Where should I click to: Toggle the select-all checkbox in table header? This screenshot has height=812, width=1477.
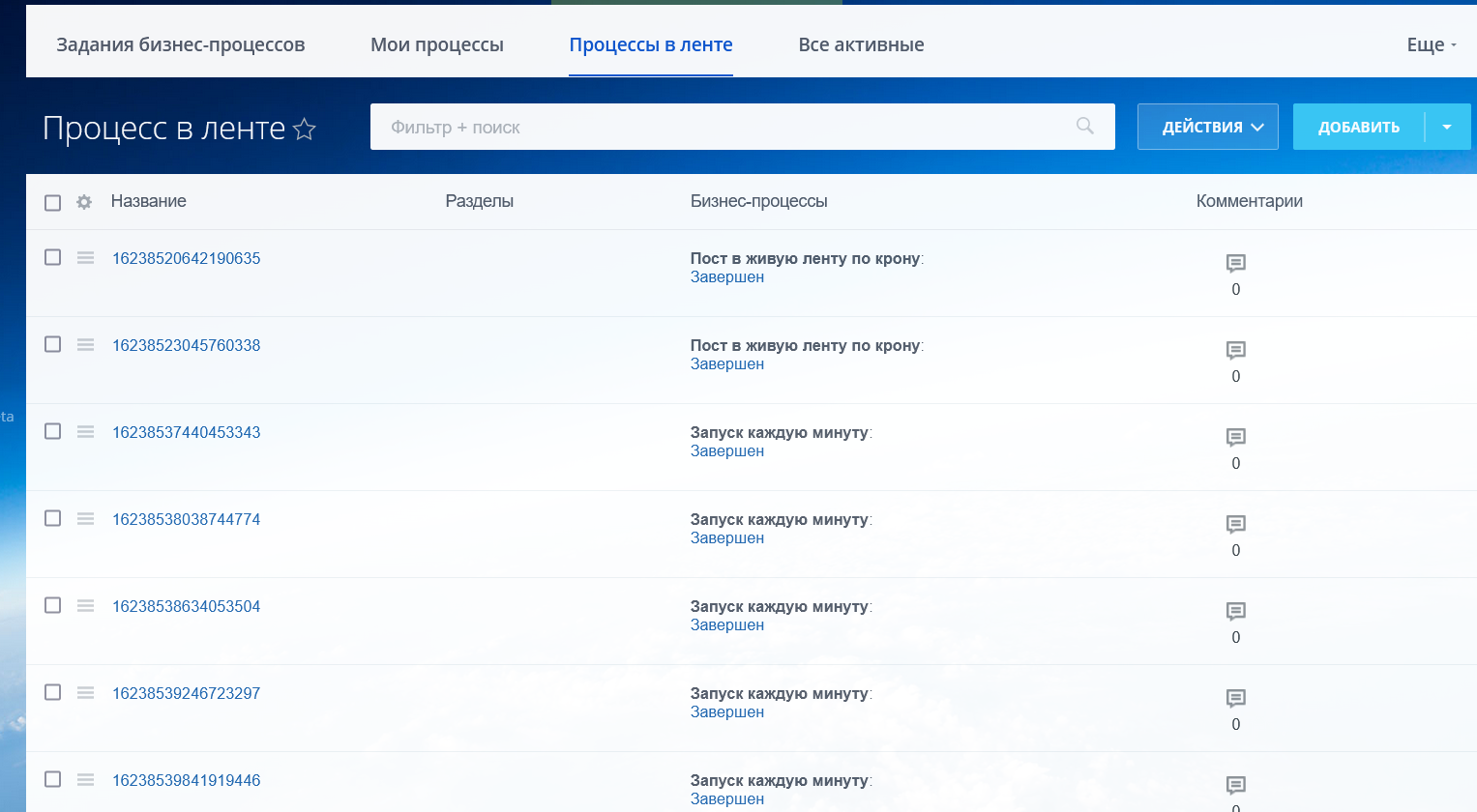point(53,202)
